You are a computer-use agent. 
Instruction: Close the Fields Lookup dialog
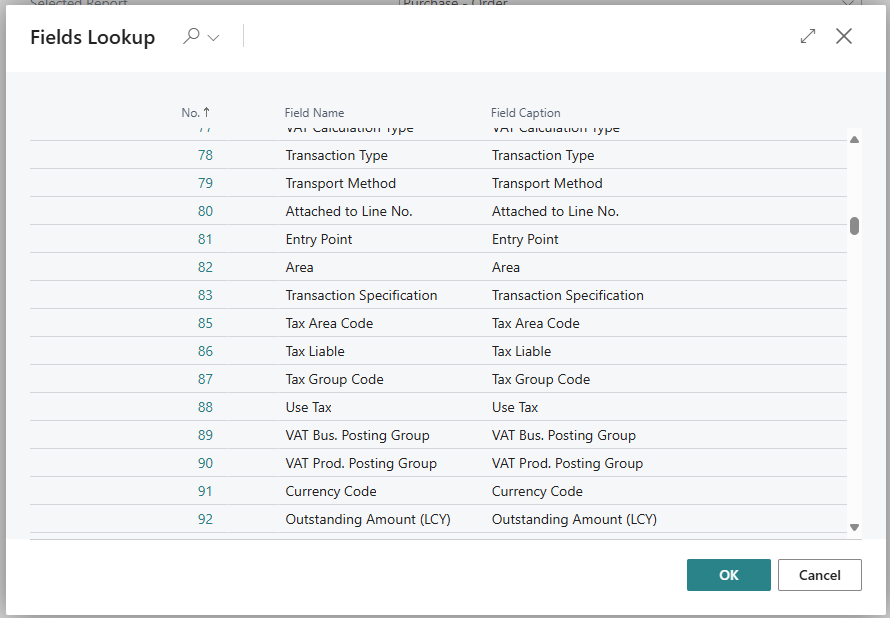pos(844,36)
